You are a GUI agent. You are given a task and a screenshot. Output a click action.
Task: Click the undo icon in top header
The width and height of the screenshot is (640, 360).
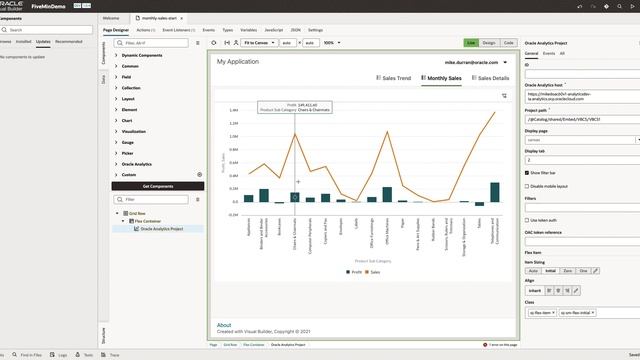[x=580, y=7]
